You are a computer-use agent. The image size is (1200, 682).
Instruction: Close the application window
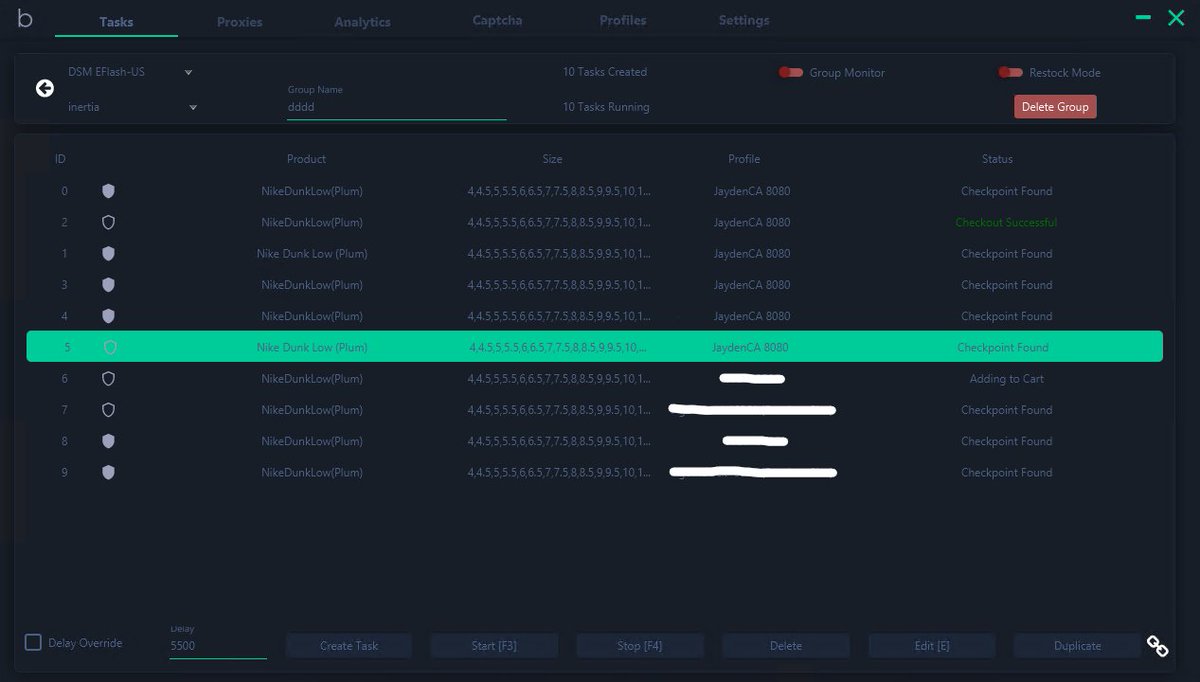(1176, 18)
